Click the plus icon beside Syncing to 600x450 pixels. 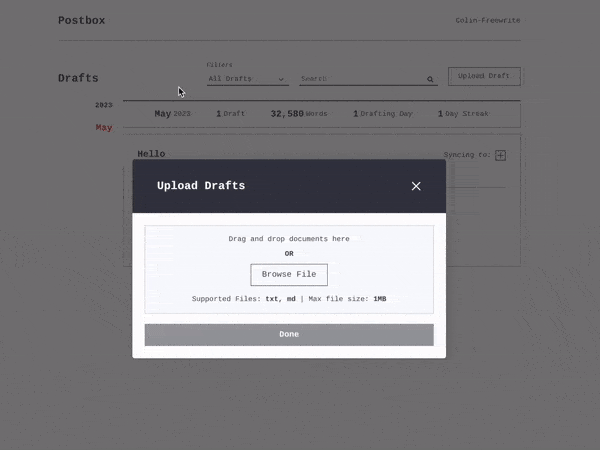point(501,155)
